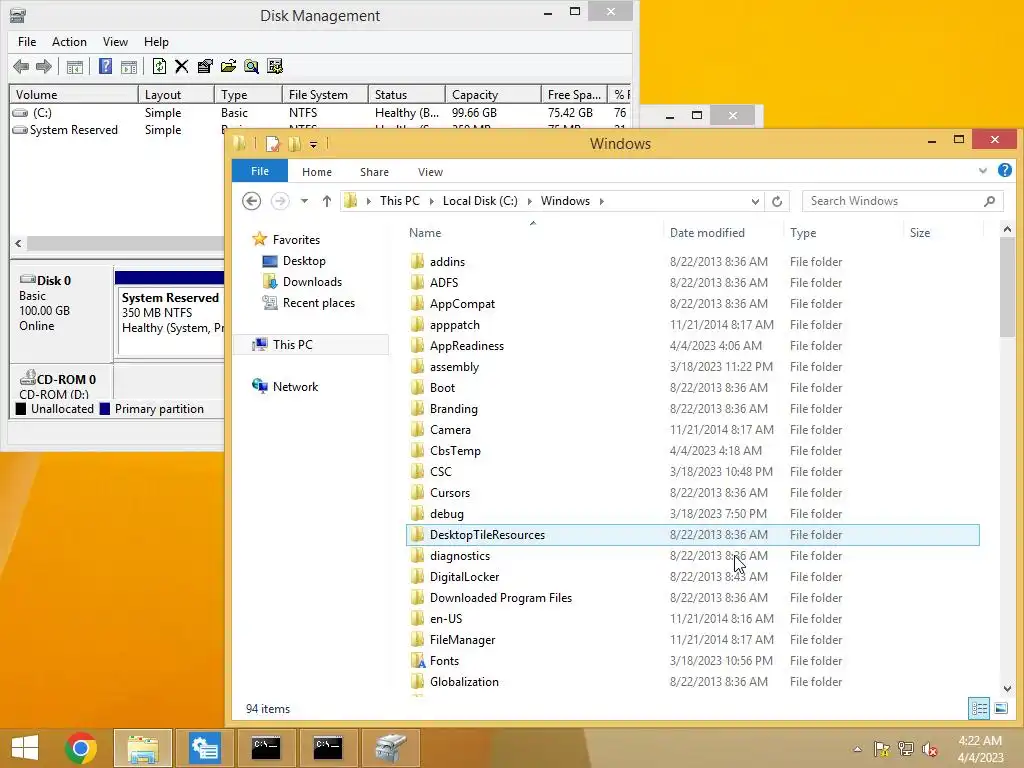
Task: Toggle Show/Hide Action Pane in Disk Management
Action: click(x=129, y=67)
